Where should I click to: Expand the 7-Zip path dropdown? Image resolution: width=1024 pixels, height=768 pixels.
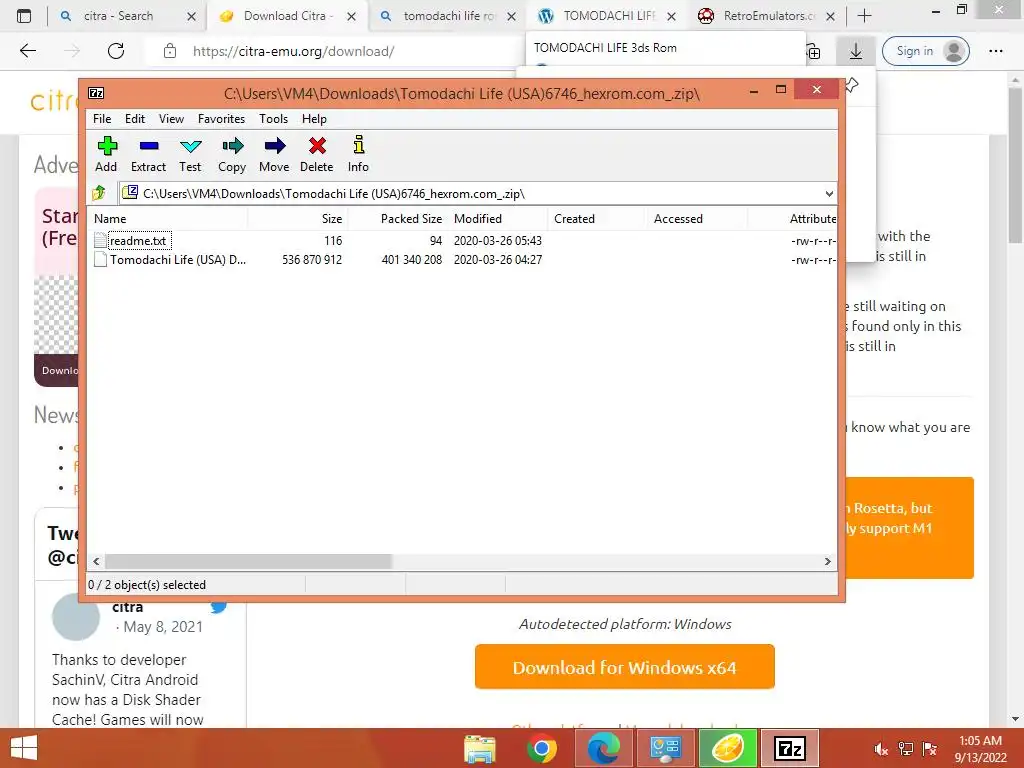[829, 194]
